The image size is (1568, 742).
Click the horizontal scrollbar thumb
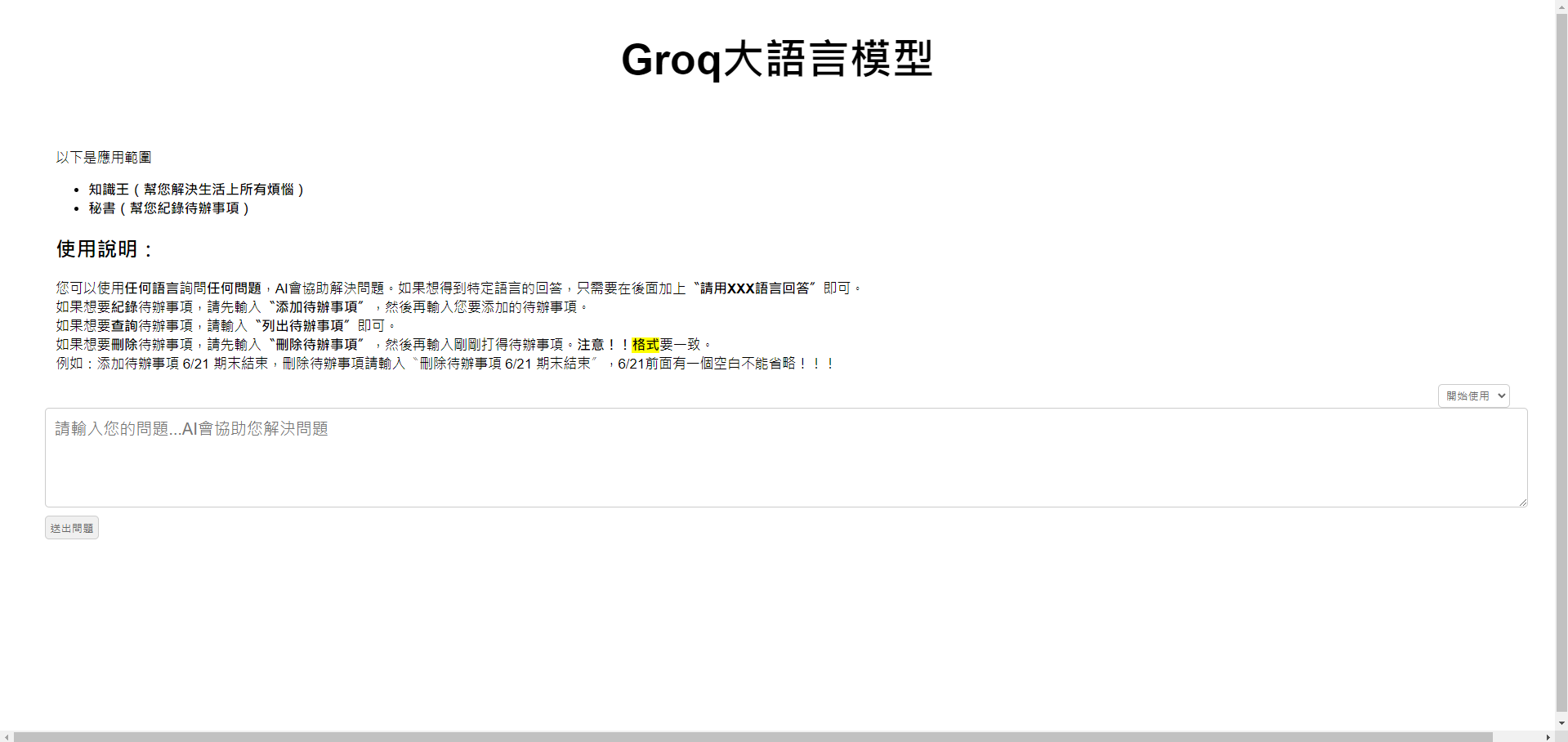pos(753,736)
